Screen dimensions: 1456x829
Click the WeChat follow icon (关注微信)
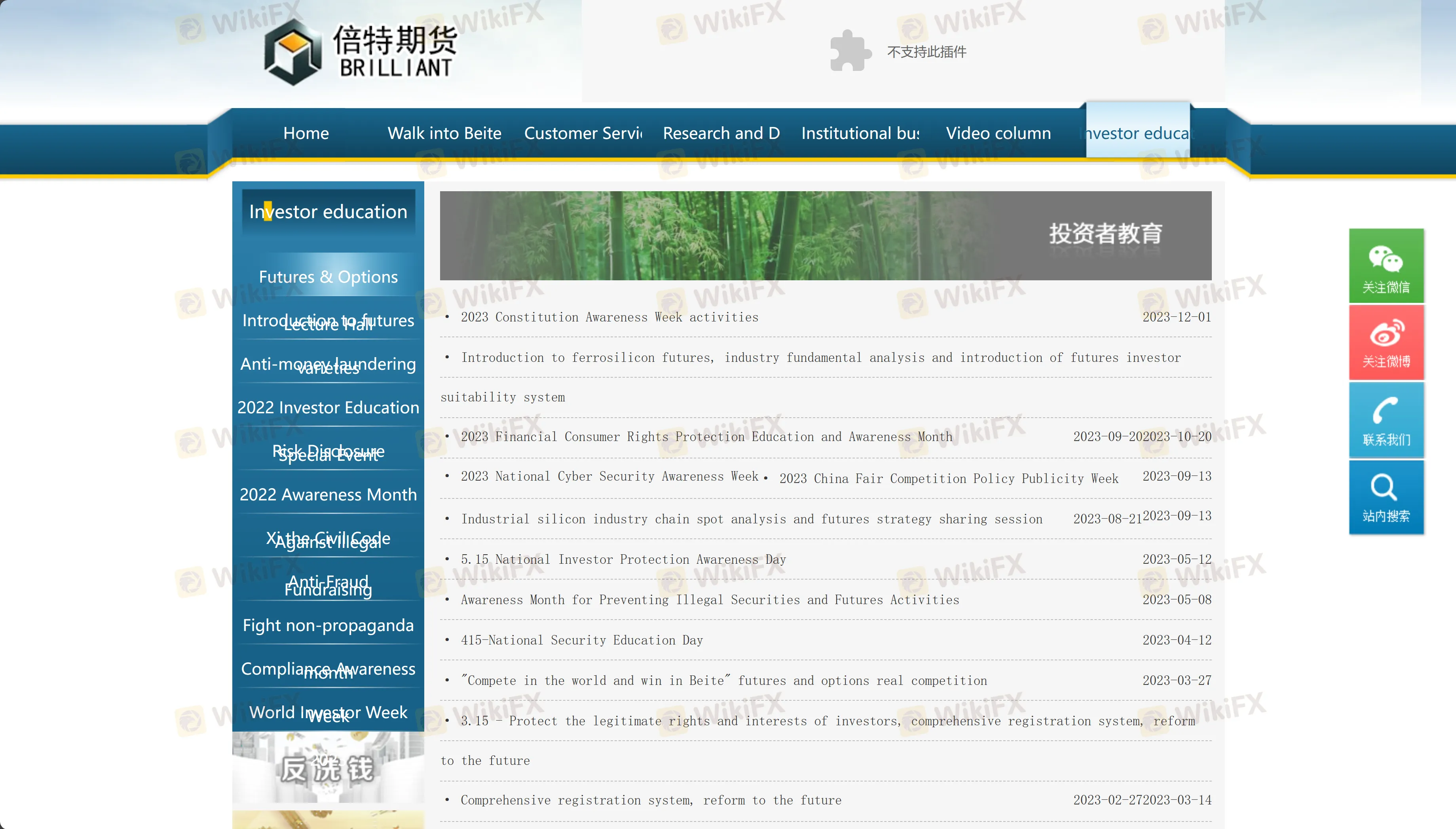(1387, 266)
